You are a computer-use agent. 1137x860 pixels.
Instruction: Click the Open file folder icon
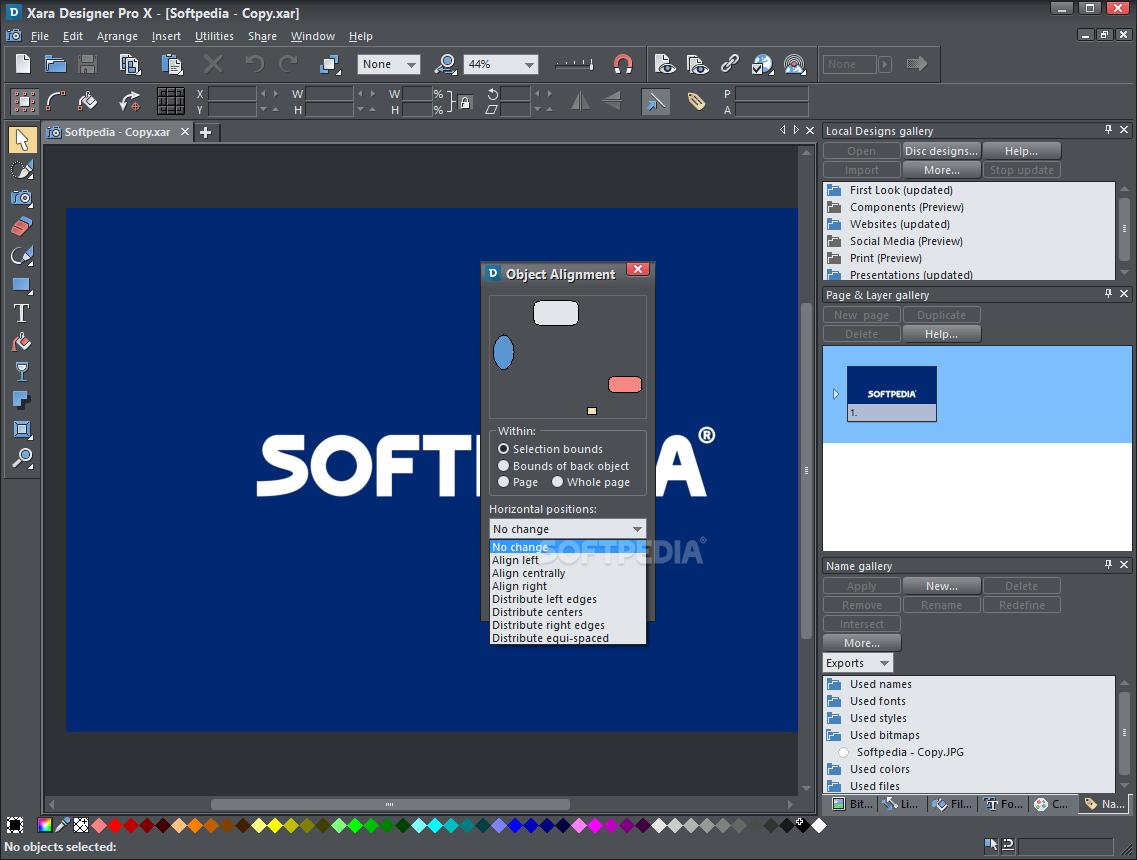(x=55, y=64)
